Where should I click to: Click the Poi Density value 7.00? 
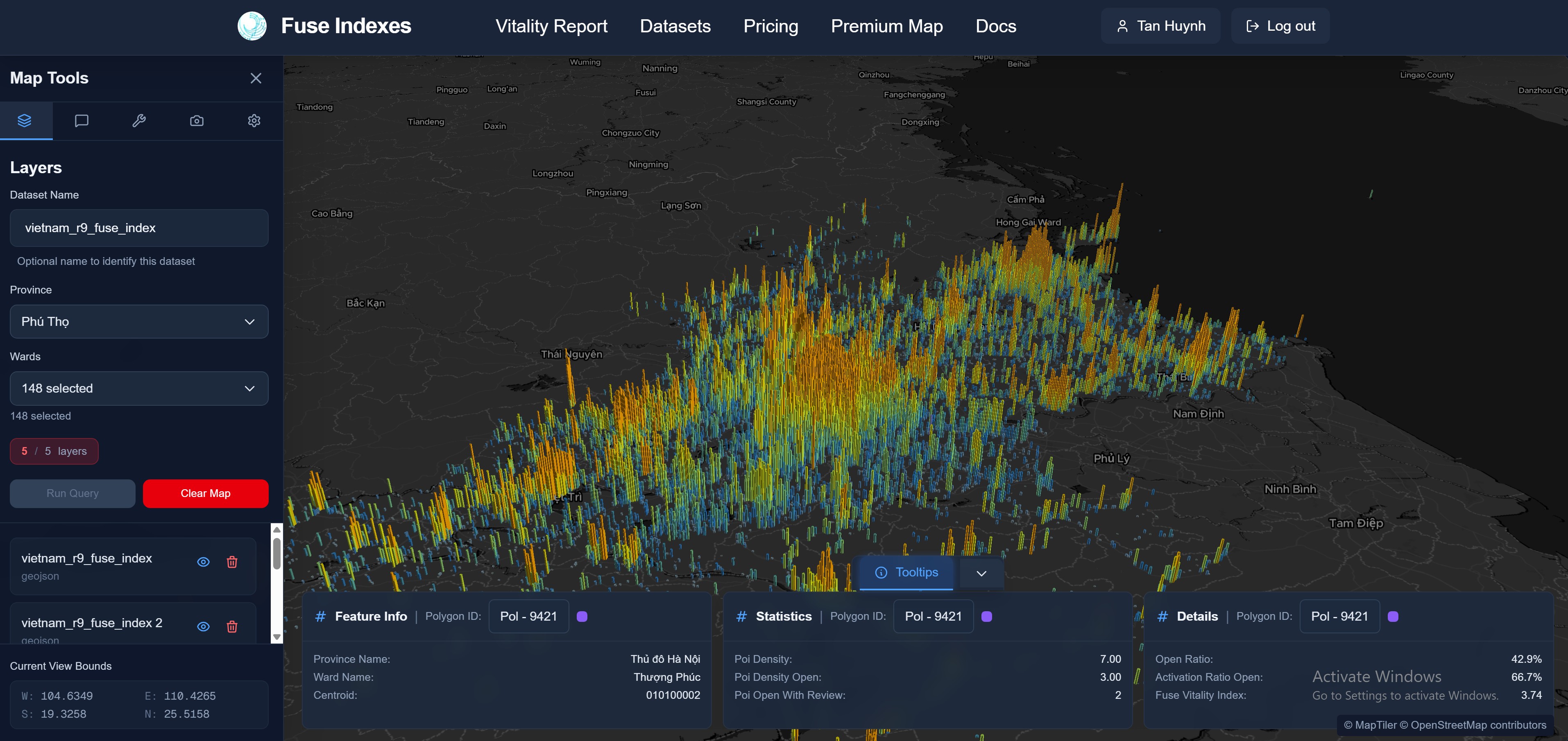(1110, 659)
